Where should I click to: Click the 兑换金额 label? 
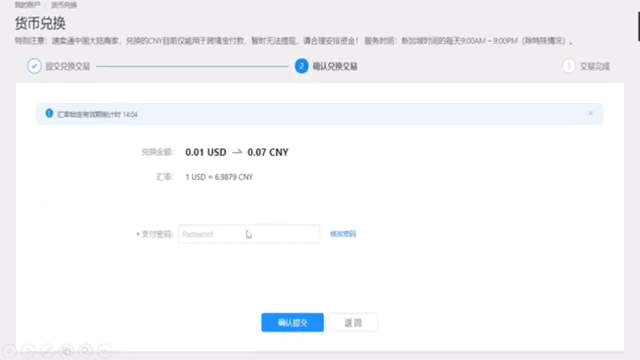pyautogui.click(x=158, y=152)
